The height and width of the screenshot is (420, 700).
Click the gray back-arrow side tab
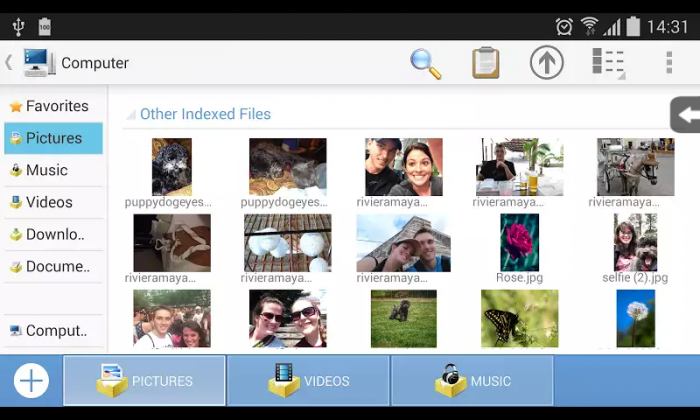click(x=685, y=115)
